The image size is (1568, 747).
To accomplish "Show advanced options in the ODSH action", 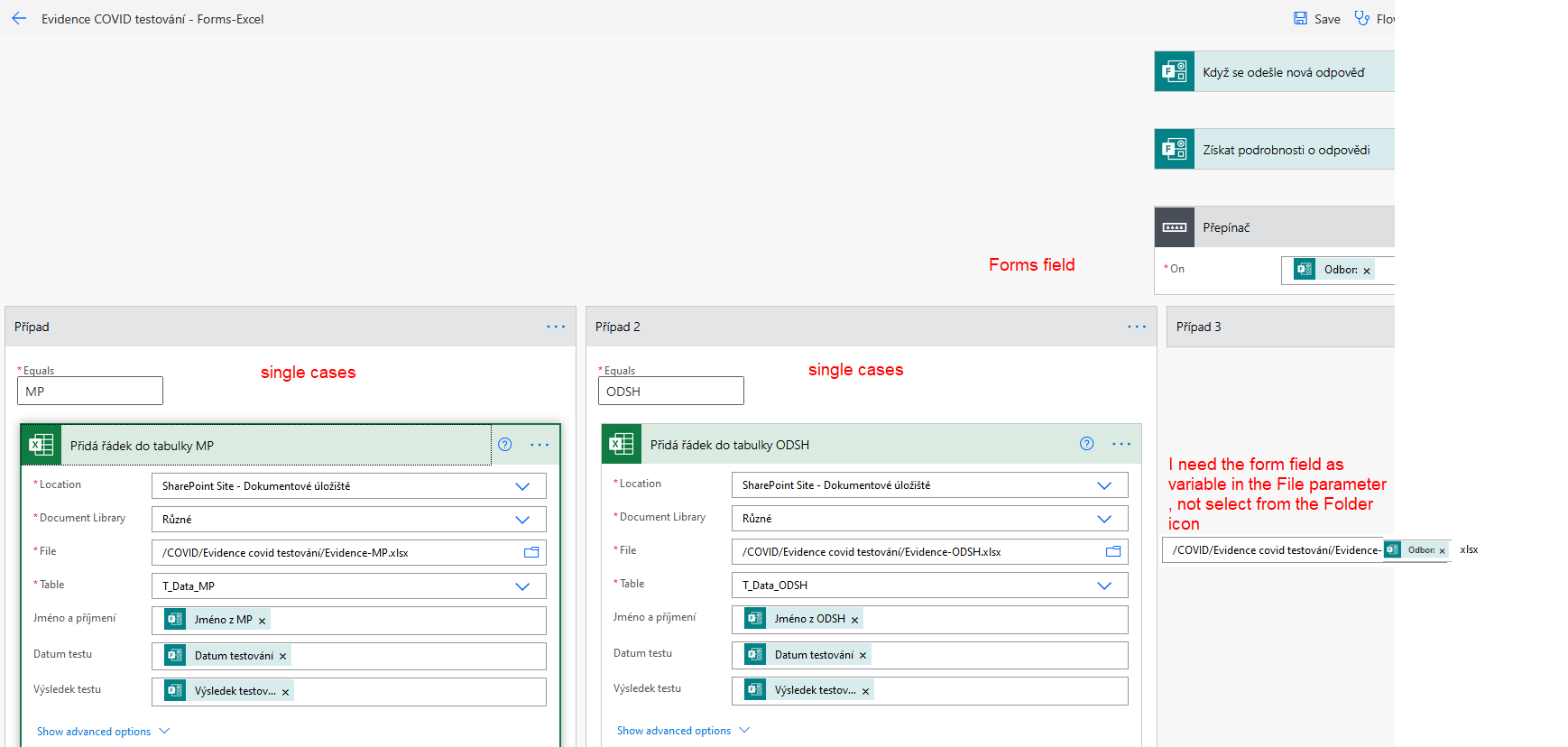I will click(x=683, y=731).
